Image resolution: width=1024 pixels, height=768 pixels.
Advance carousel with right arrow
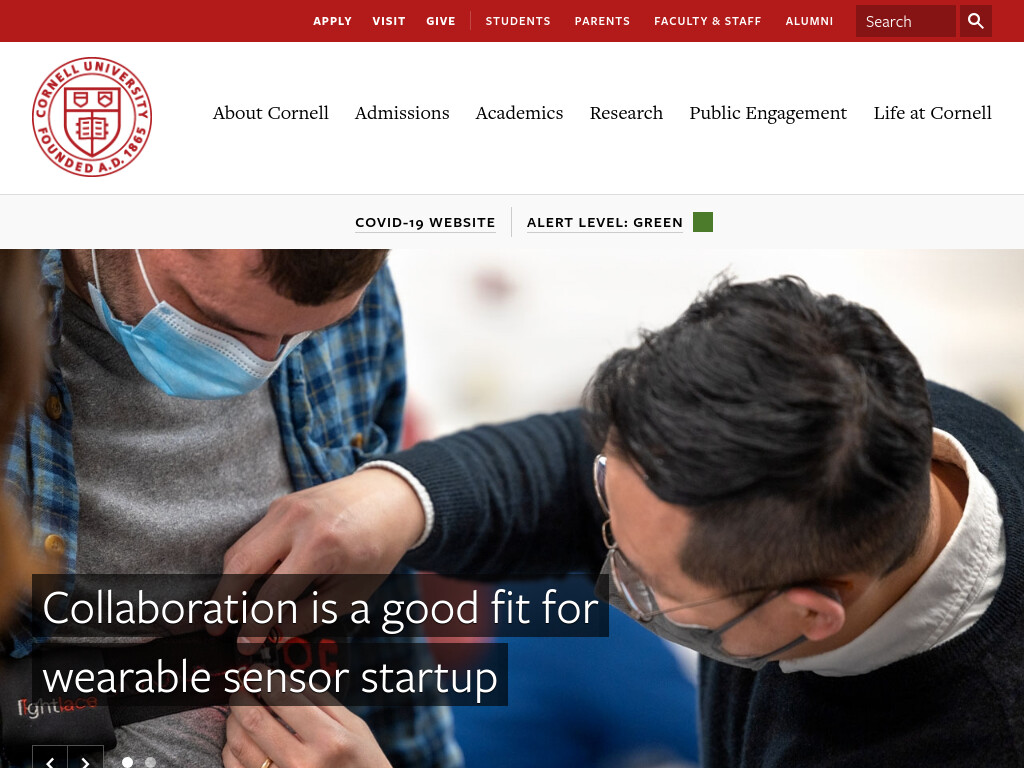86,760
